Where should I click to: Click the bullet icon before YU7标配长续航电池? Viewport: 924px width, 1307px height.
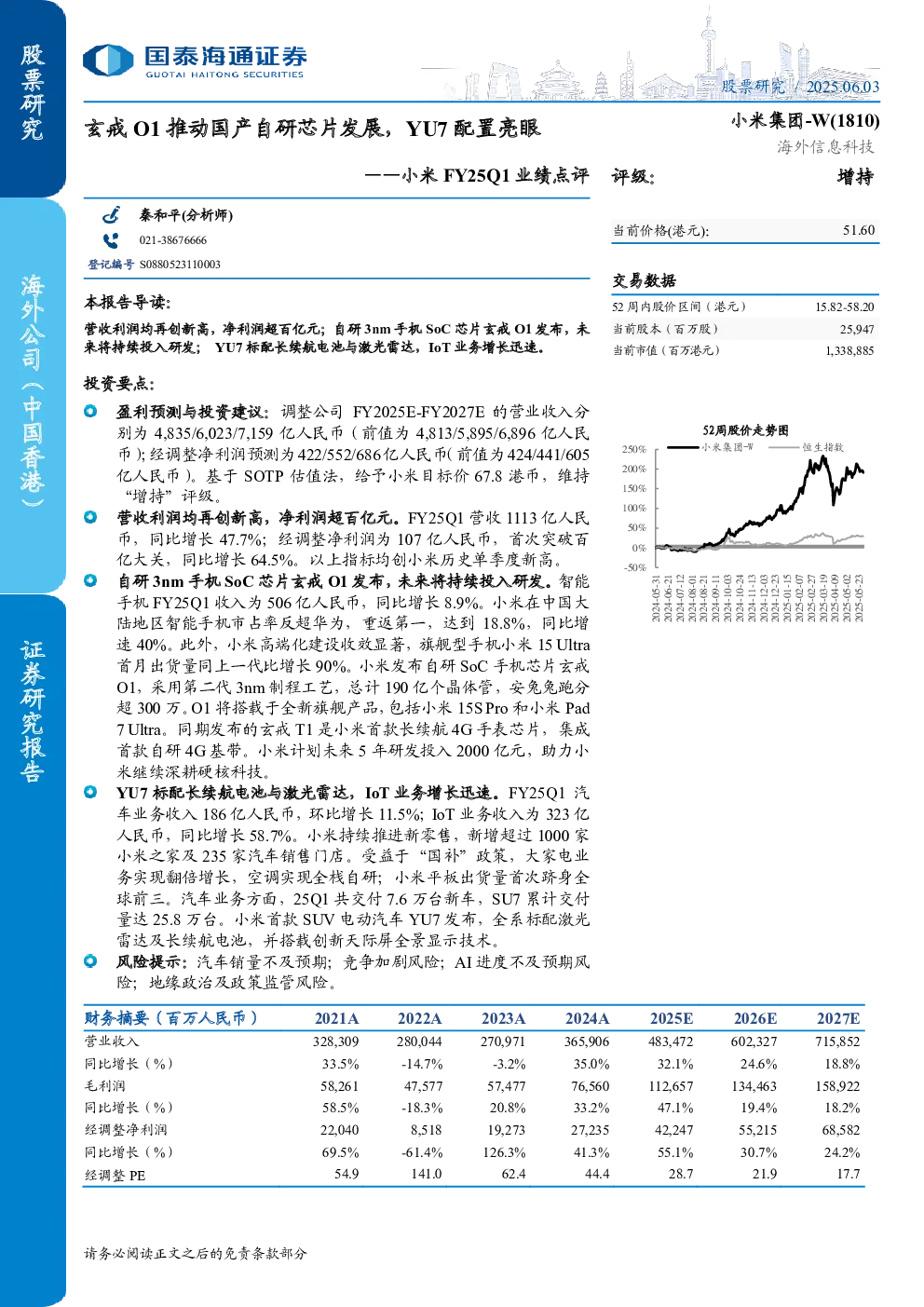coord(90,792)
